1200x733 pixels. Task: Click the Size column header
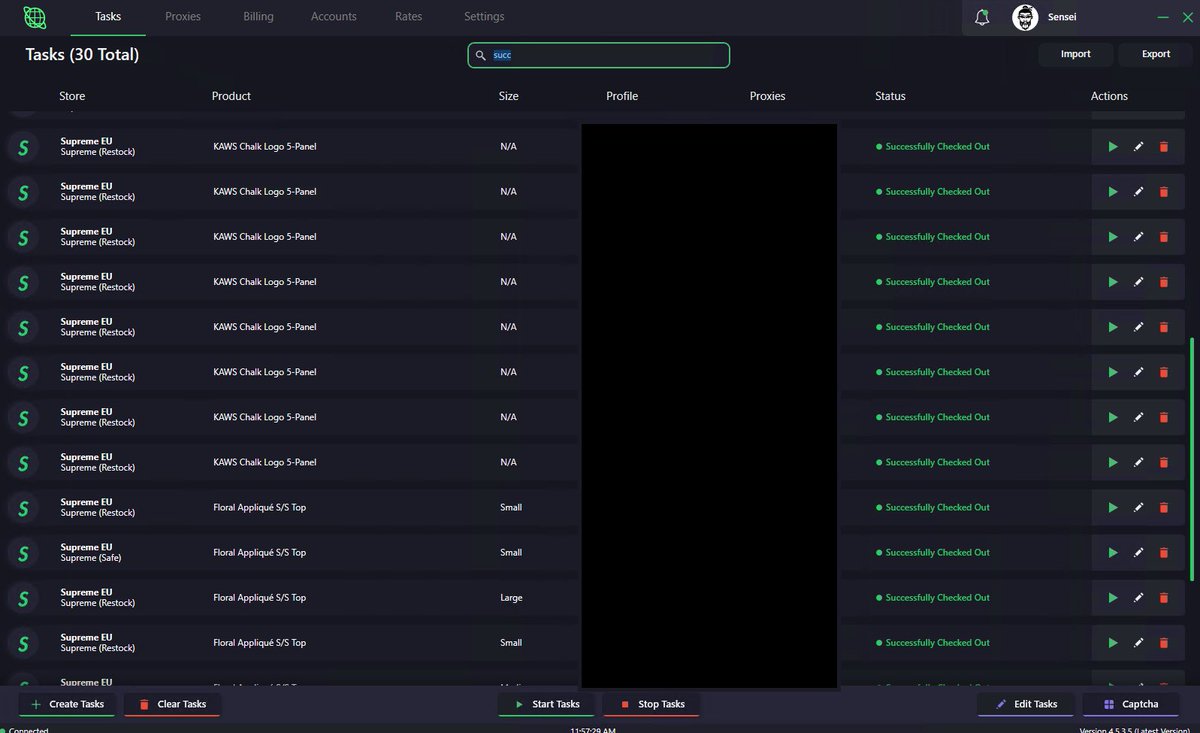509,96
